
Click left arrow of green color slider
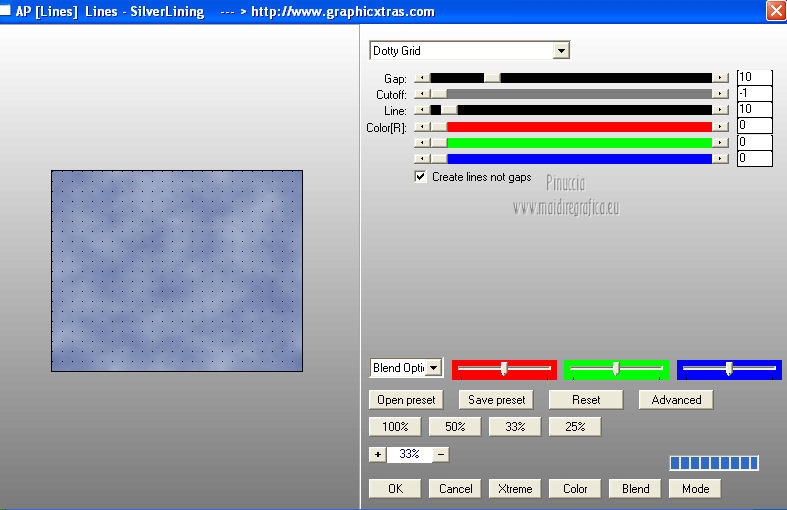422,143
